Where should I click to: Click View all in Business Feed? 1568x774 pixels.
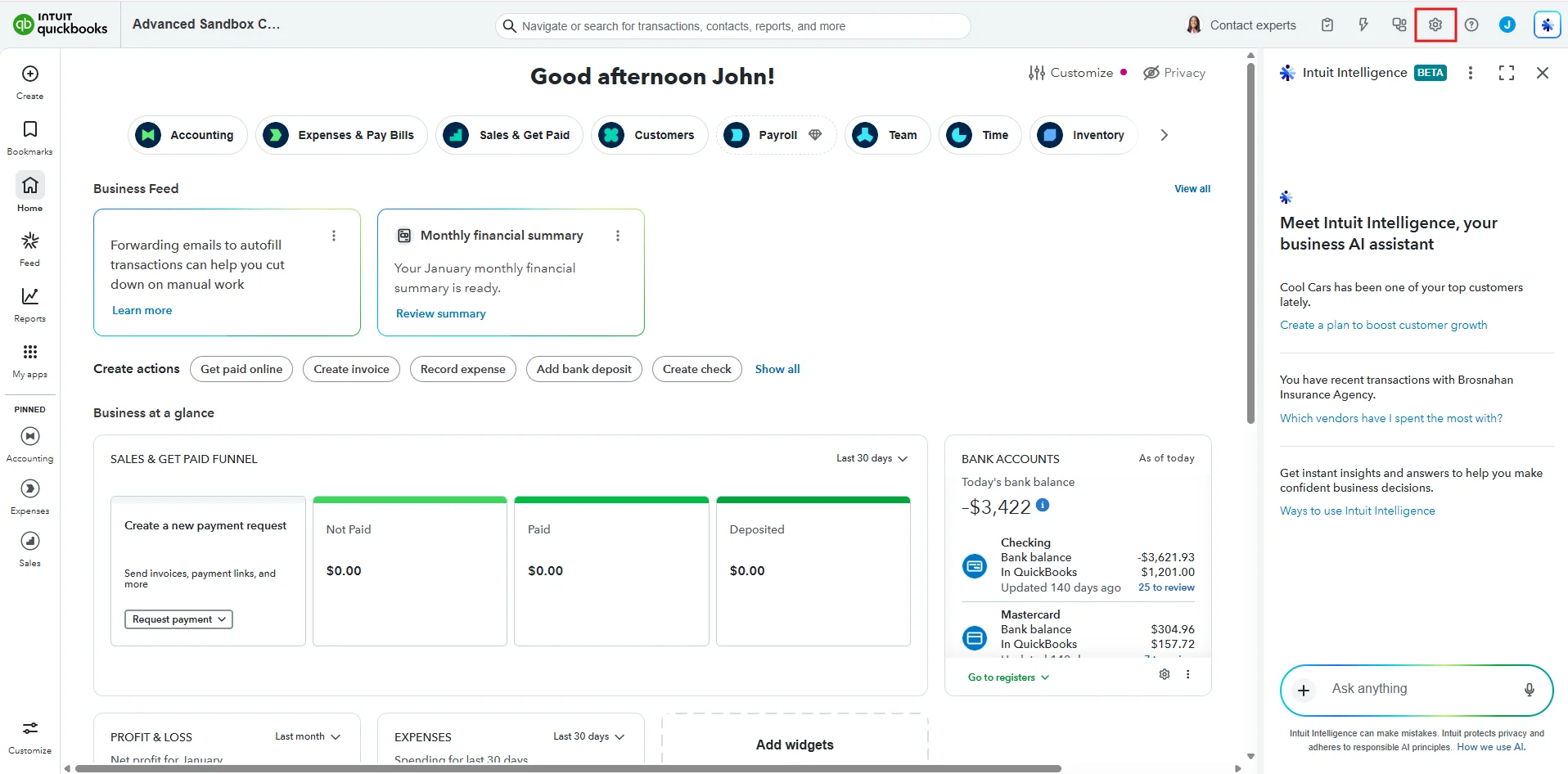coord(1192,188)
